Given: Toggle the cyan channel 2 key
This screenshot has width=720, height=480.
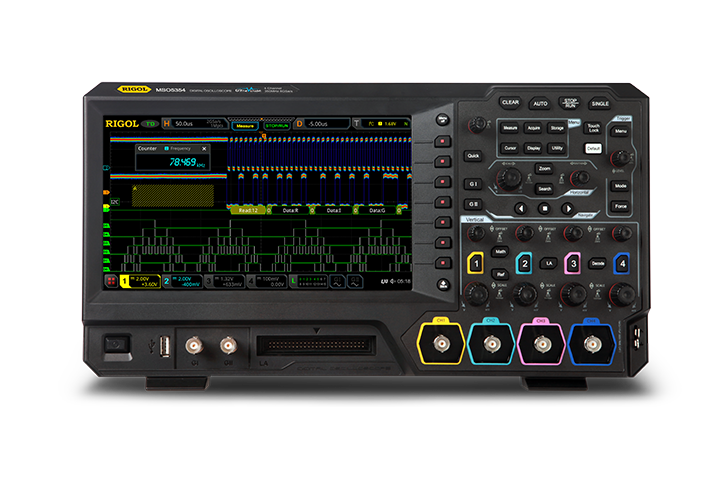Looking at the screenshot, I should tap(524, 263).
